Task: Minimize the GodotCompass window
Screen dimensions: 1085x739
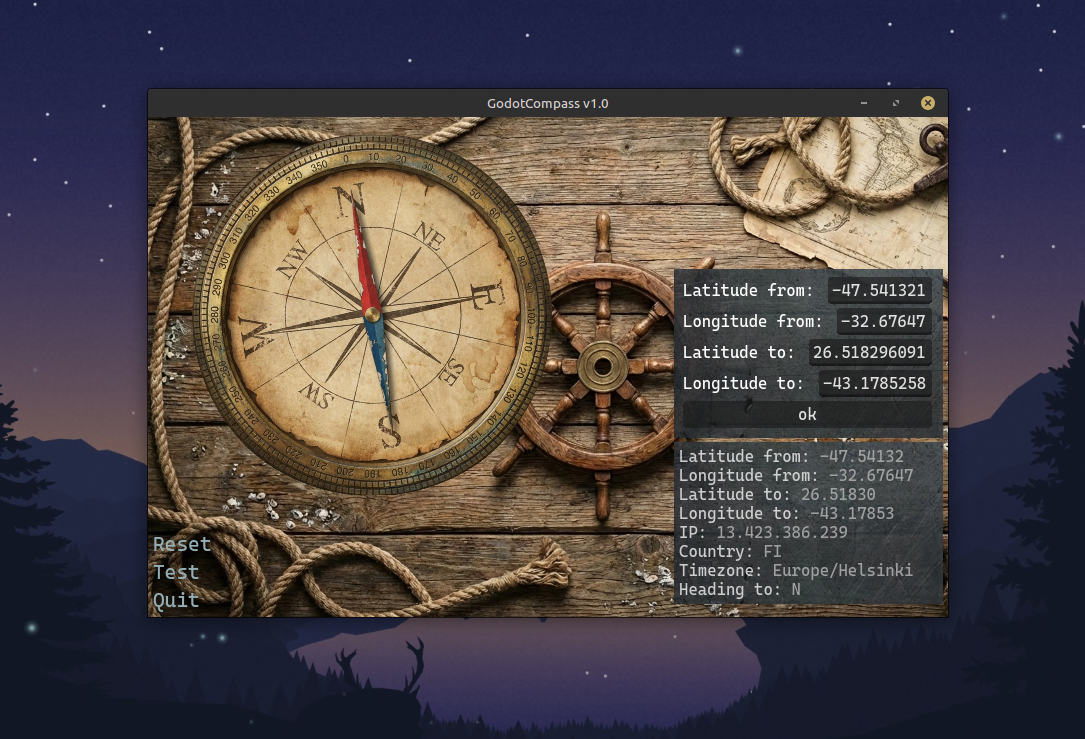Action: 864,103
